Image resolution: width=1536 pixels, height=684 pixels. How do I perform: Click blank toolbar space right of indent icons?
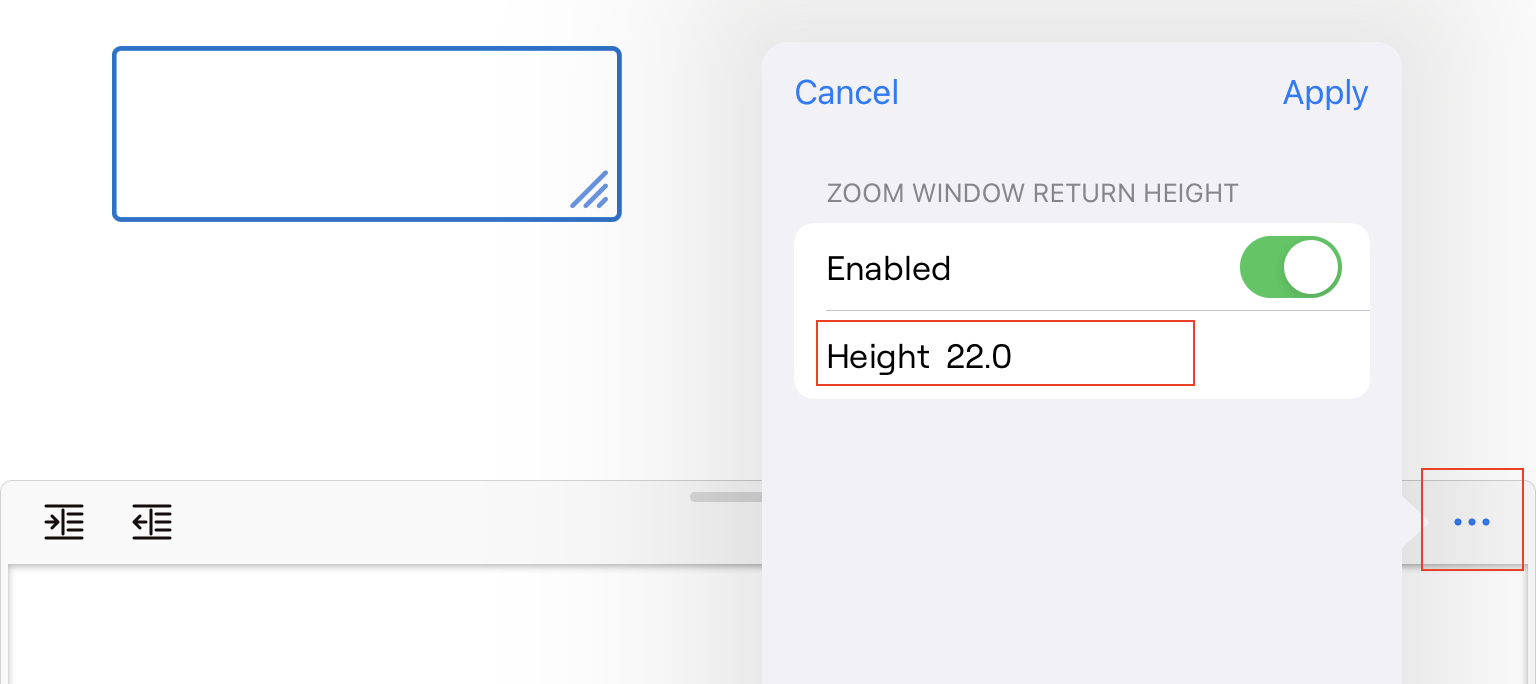(x=430, y=523)
